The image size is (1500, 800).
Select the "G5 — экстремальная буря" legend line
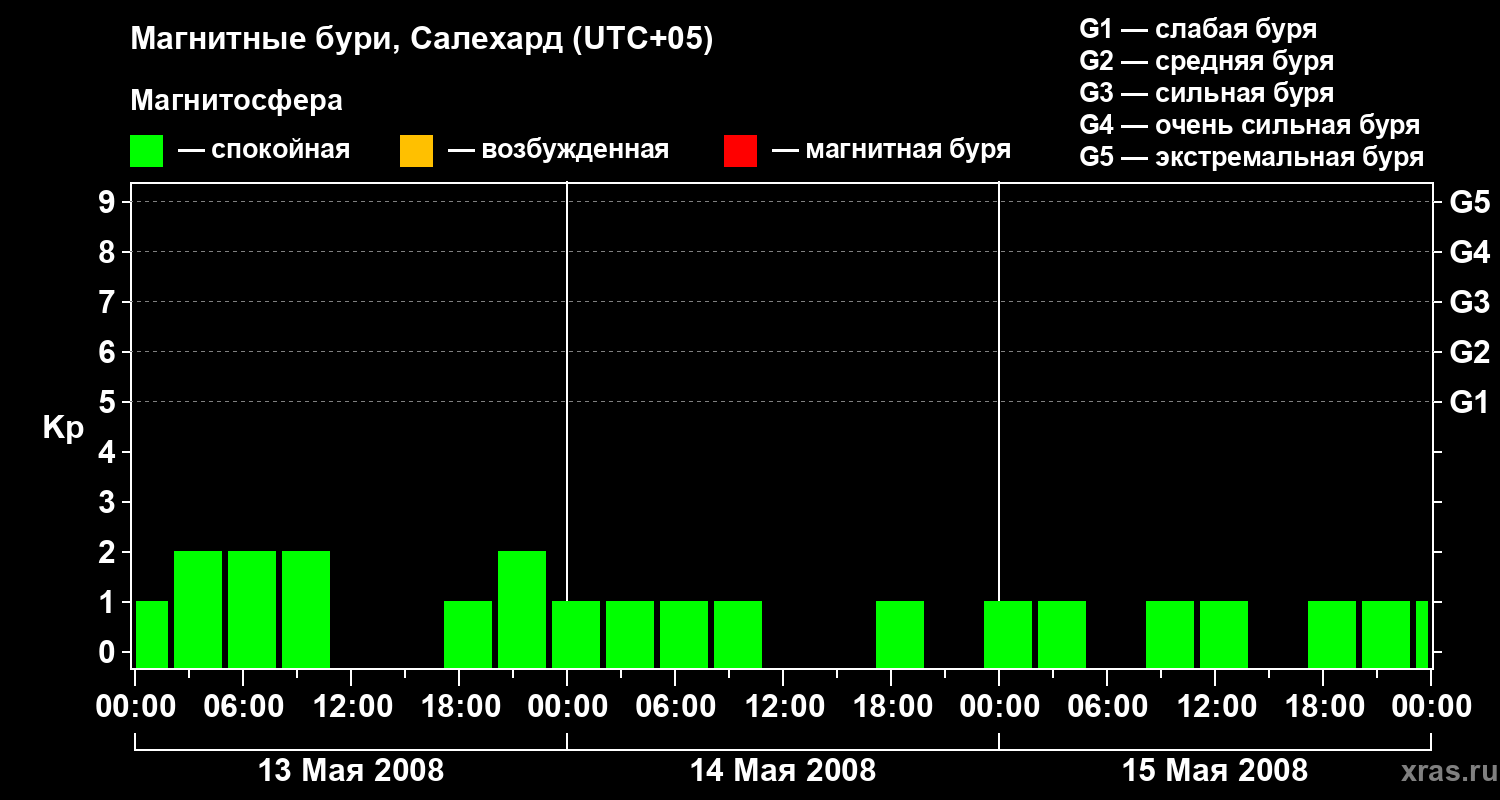coord(1252,157)
